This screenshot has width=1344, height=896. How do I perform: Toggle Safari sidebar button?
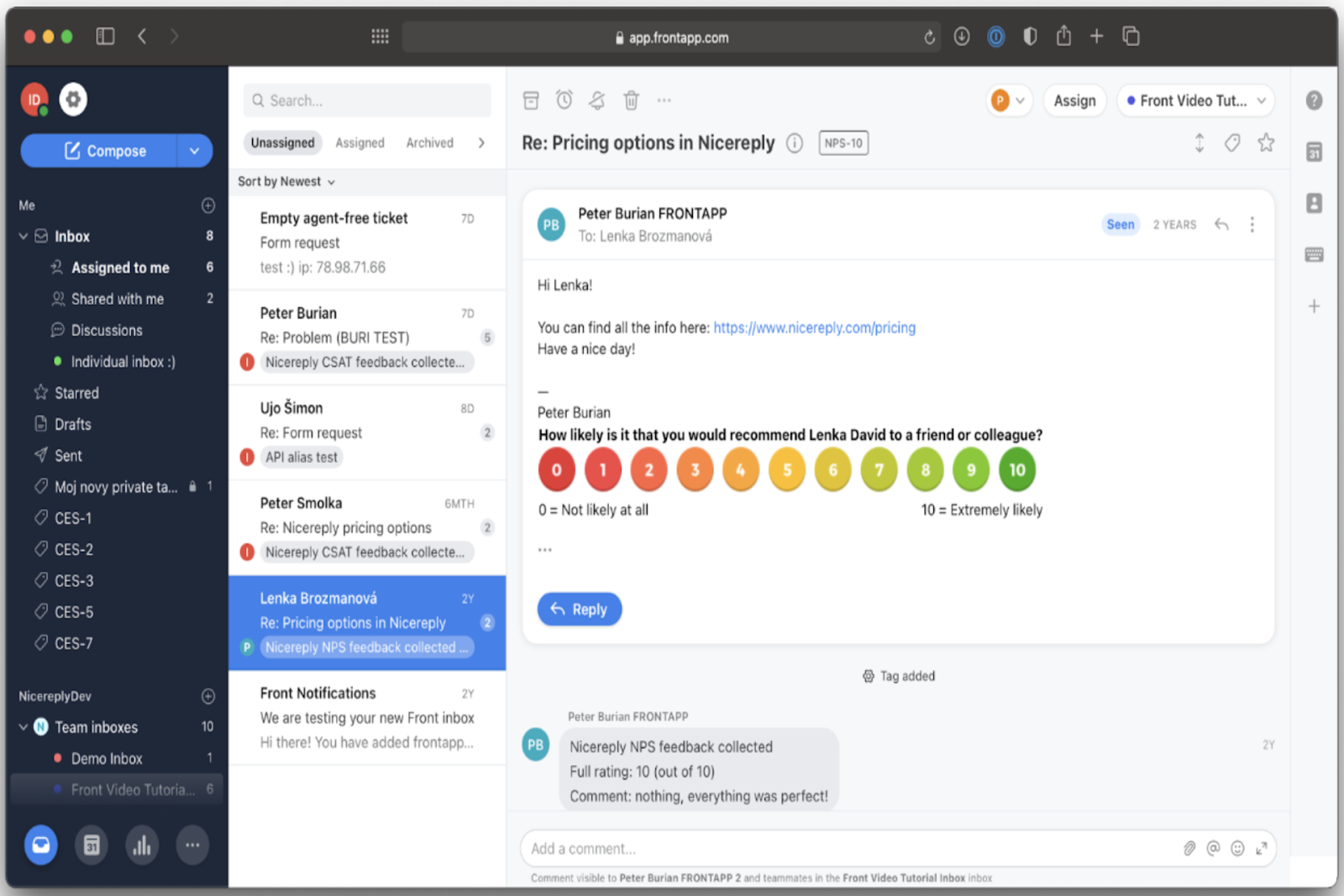105,36
